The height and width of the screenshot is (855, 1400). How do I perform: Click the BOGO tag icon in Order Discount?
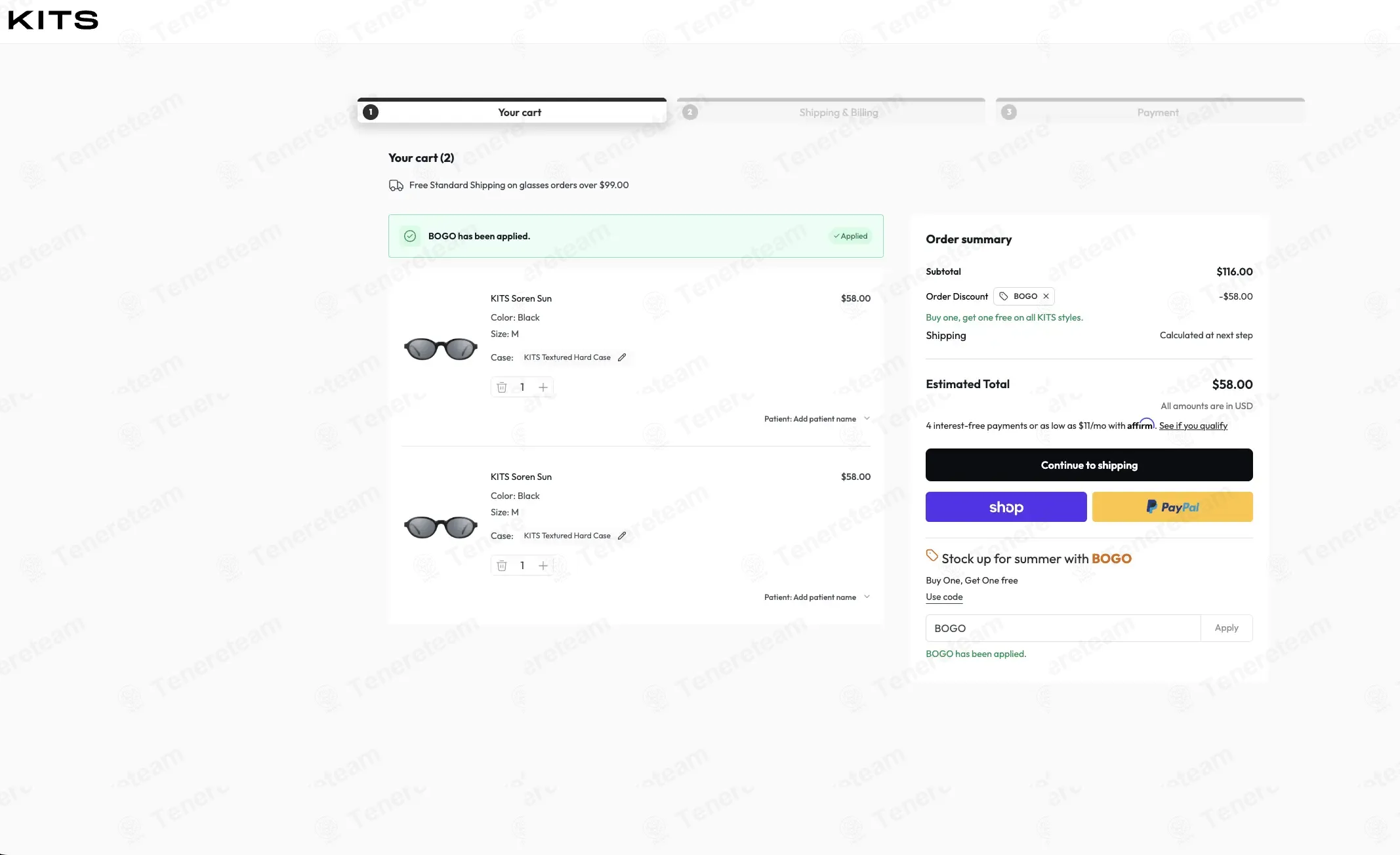(1004, 296)
